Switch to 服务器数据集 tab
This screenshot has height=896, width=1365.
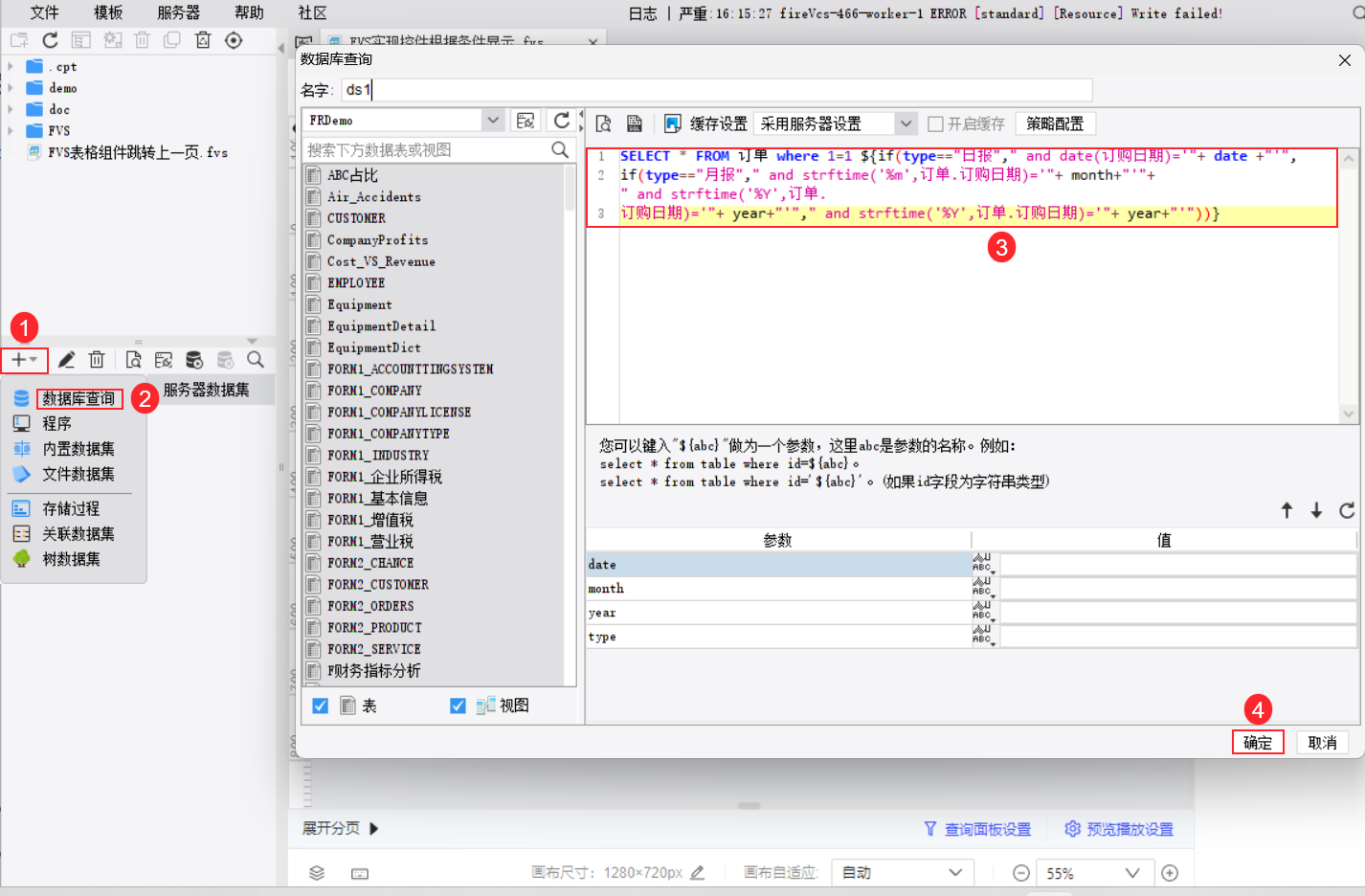[x=207, y=390]
